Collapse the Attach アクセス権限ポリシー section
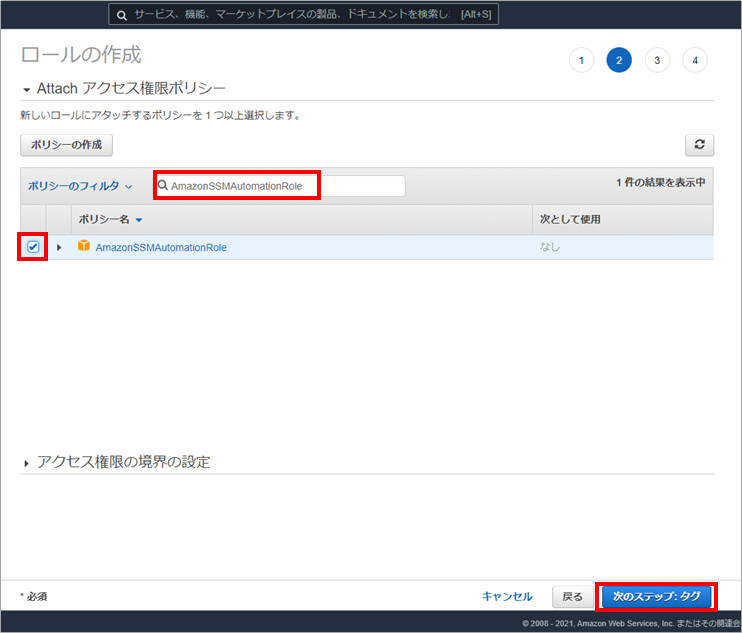742x633 pixels. tap(26, 89)
